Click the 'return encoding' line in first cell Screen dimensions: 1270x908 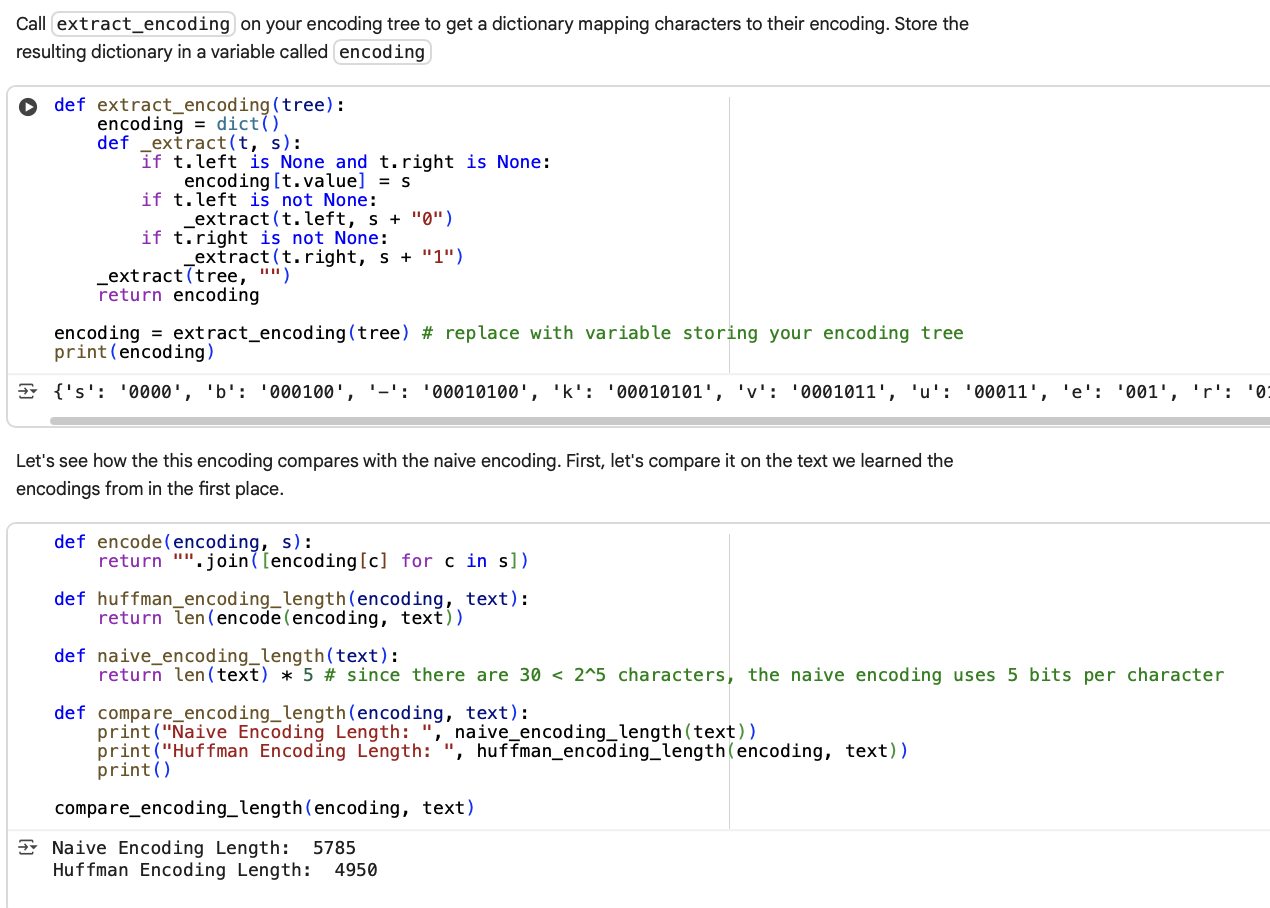(x=178, y=295)
